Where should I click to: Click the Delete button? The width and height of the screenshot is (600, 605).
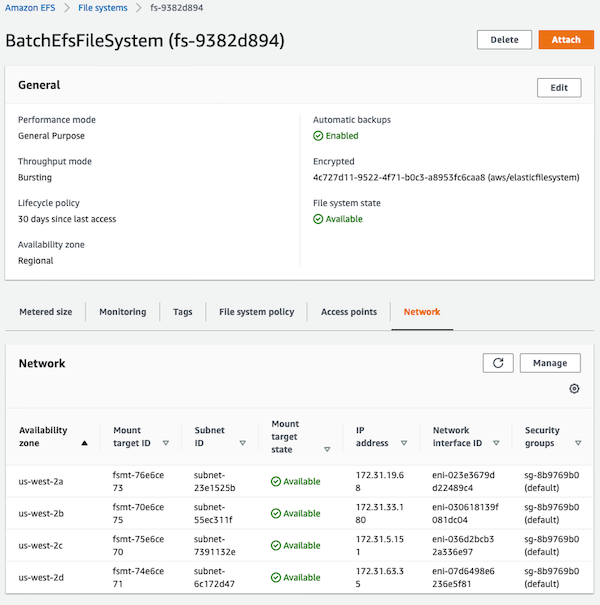click(x=504, y=40)
